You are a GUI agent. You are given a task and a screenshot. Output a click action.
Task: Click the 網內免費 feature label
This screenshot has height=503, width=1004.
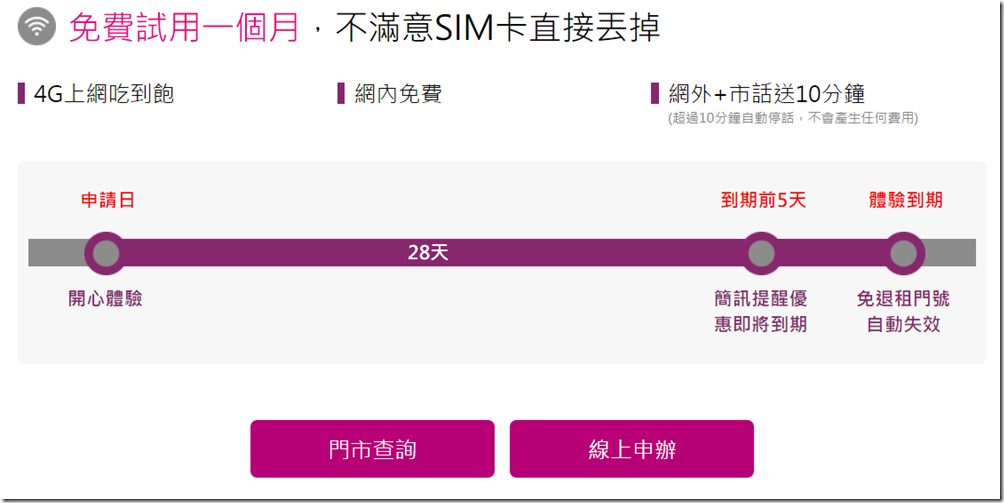coord(397,95)
